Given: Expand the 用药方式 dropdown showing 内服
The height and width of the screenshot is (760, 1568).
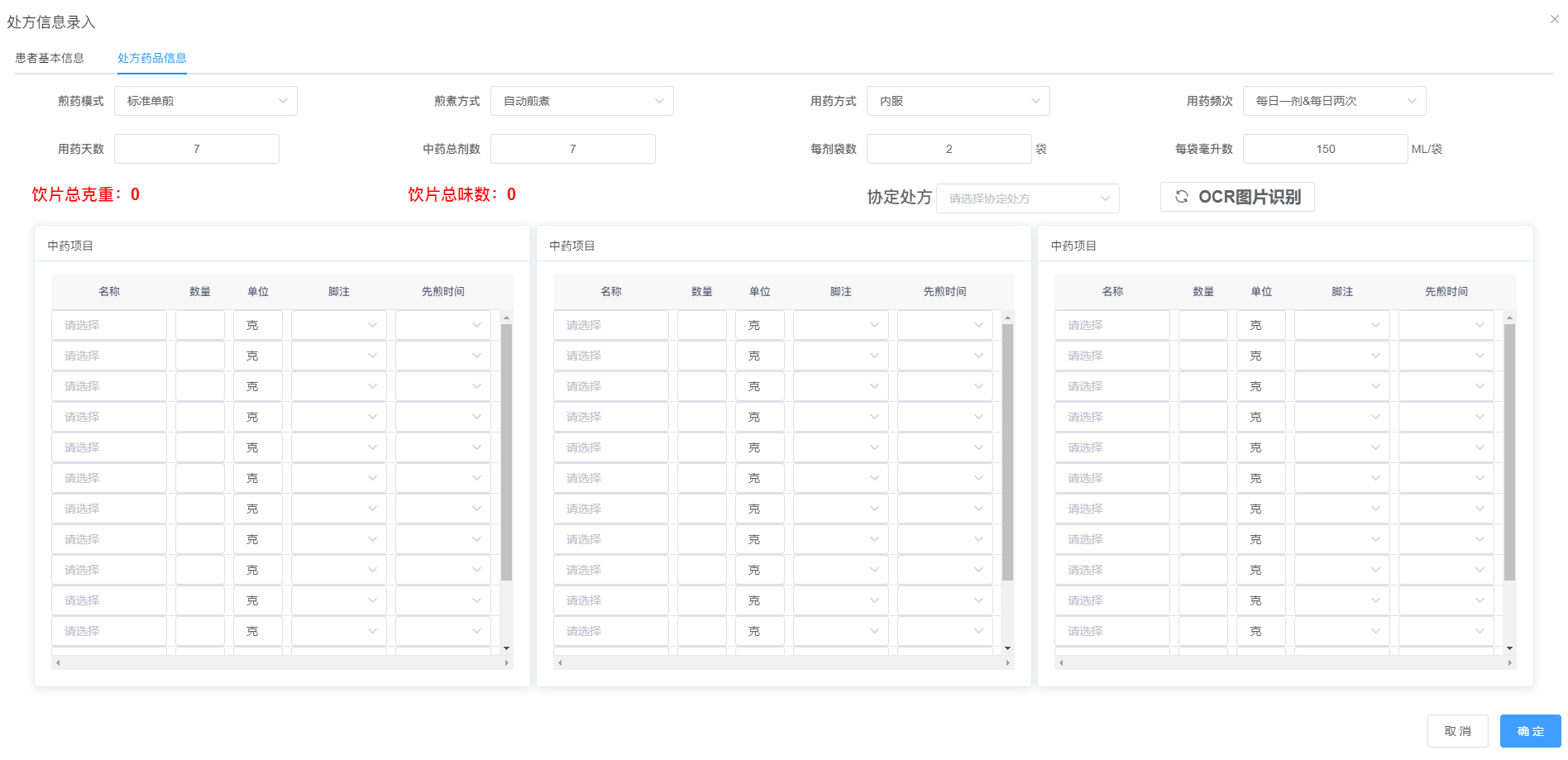Looking at the screenshot, I should click(958, 101).
